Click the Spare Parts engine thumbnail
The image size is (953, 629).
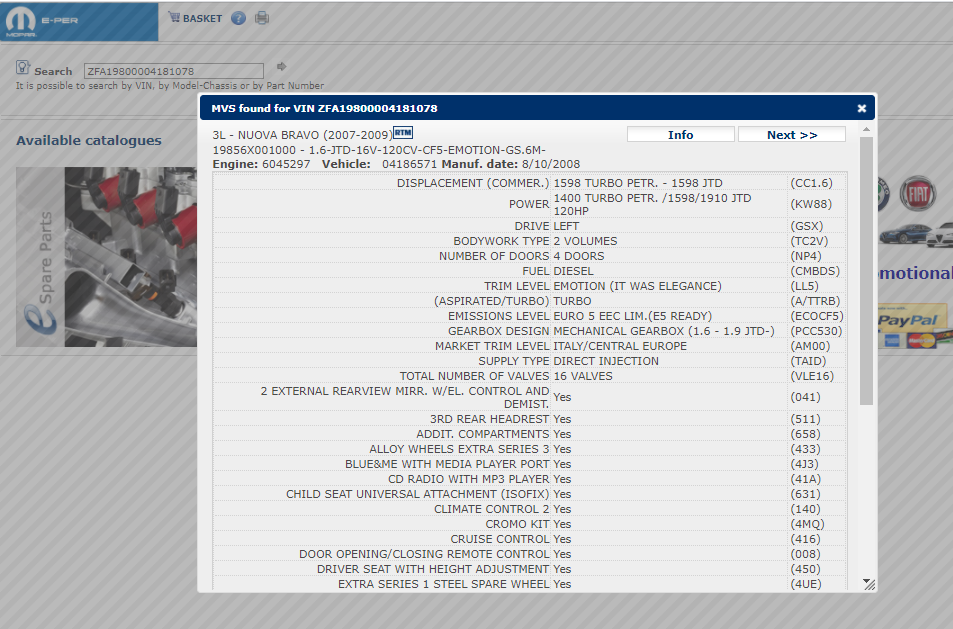(x=106, y=257)
